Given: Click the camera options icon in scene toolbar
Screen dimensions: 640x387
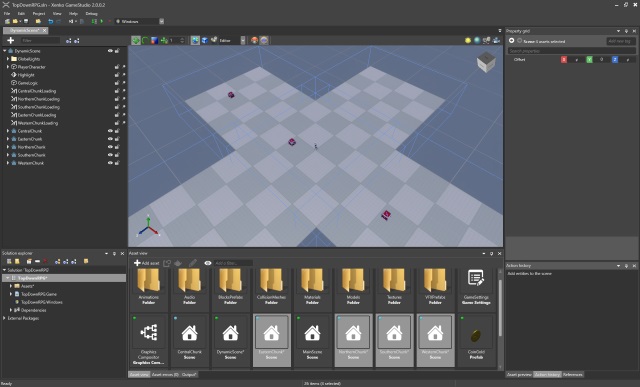Looking at the screenshot, I should tap(214, 40).
